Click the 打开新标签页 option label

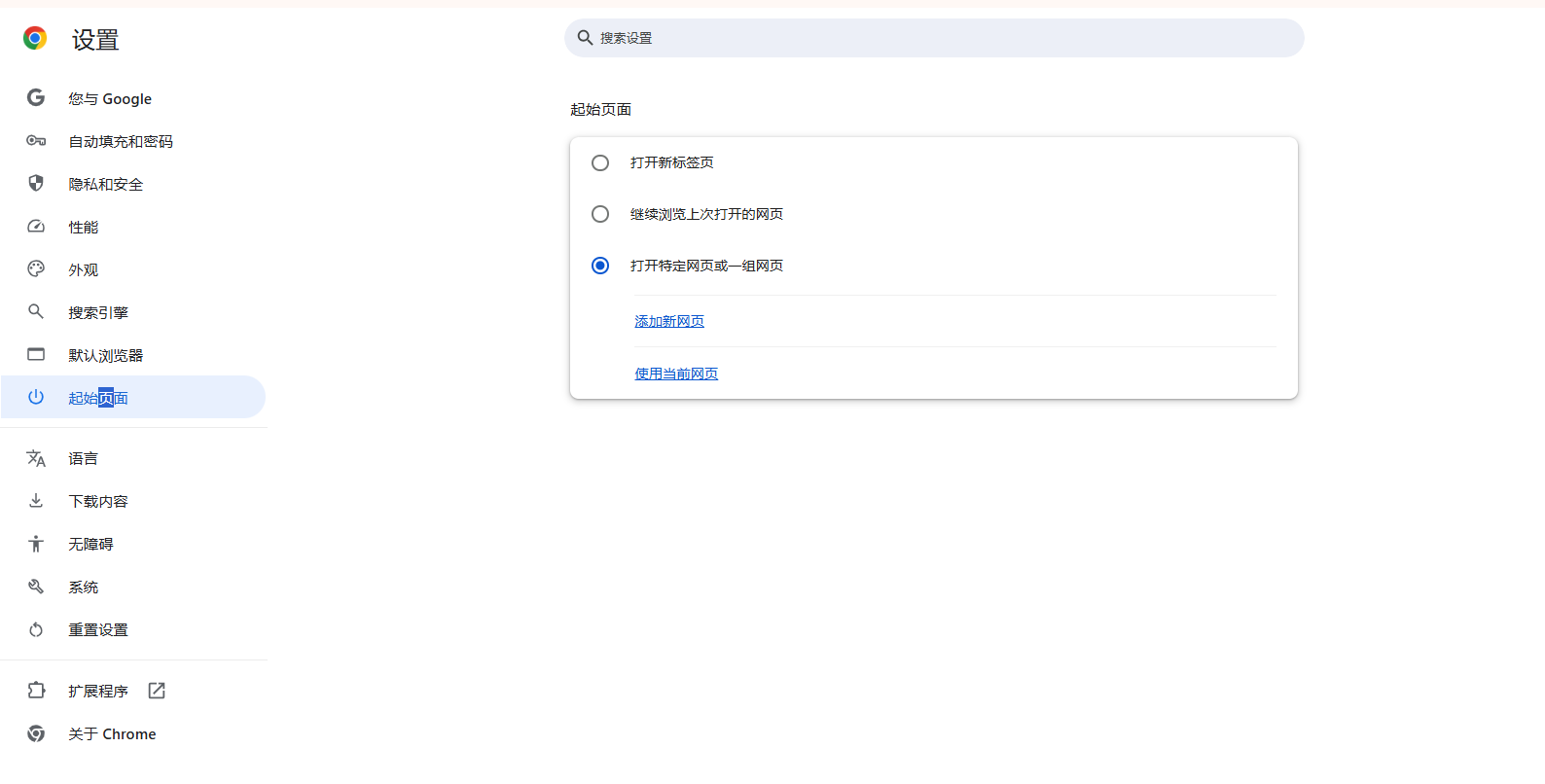coord(672,162)
